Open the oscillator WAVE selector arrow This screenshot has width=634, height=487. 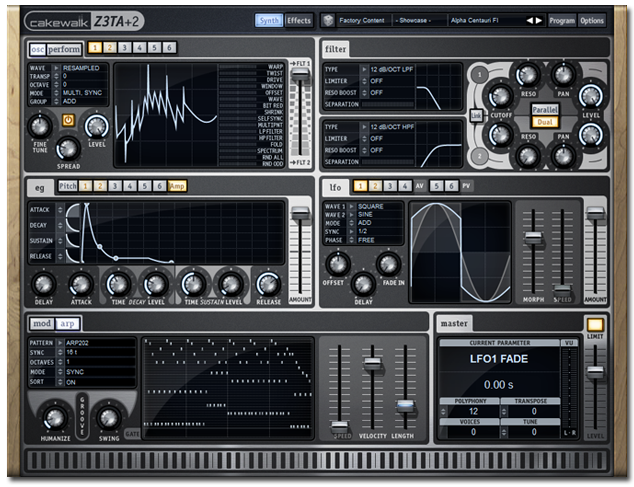click(x=56, y=68)
